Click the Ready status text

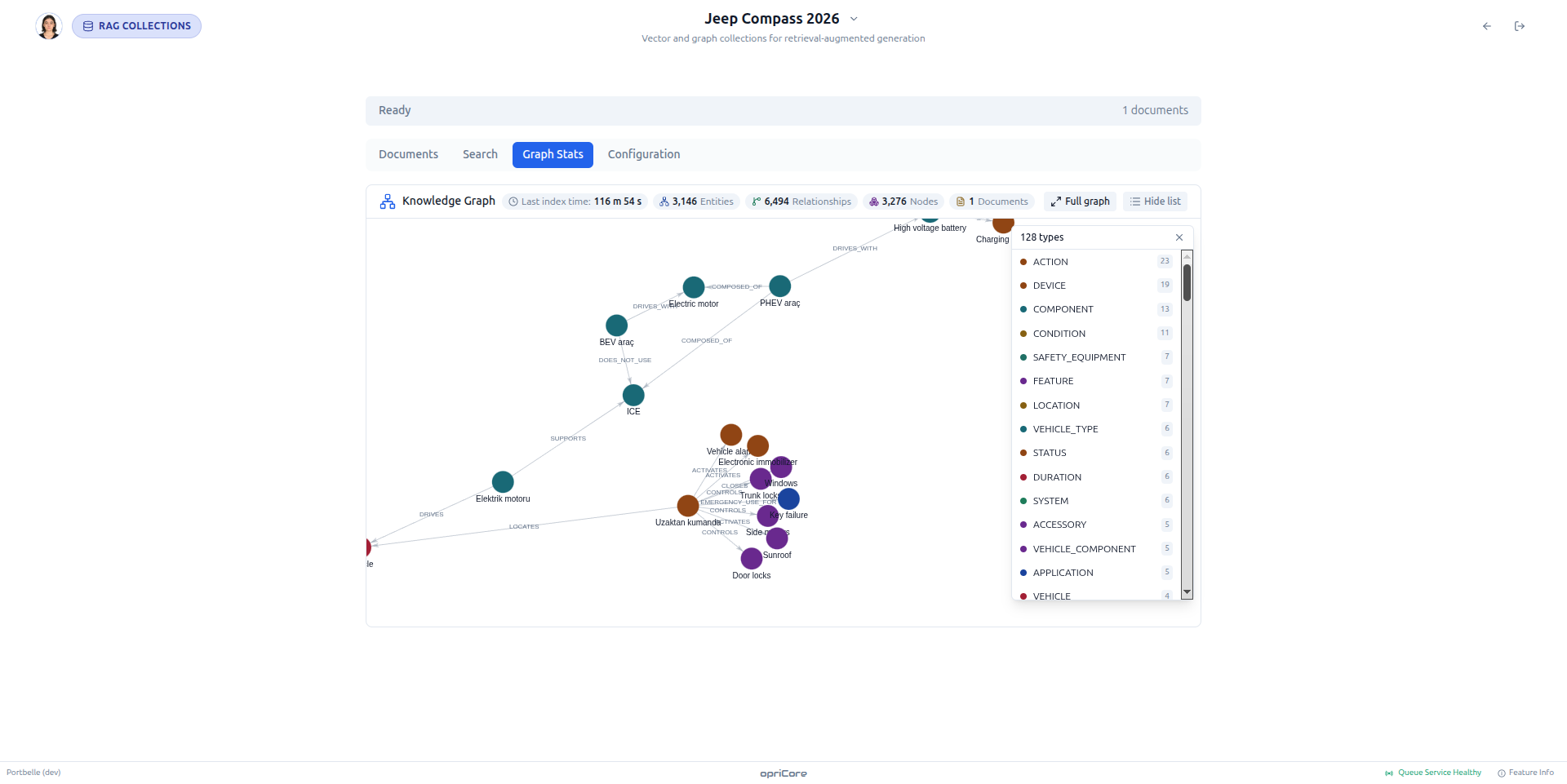pos(394,110)
